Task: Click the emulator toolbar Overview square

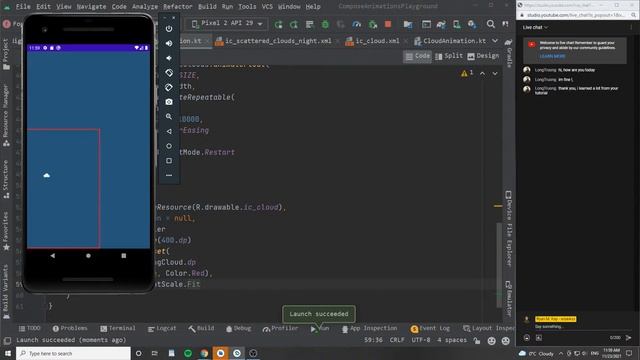Action: tap(169, 161)
